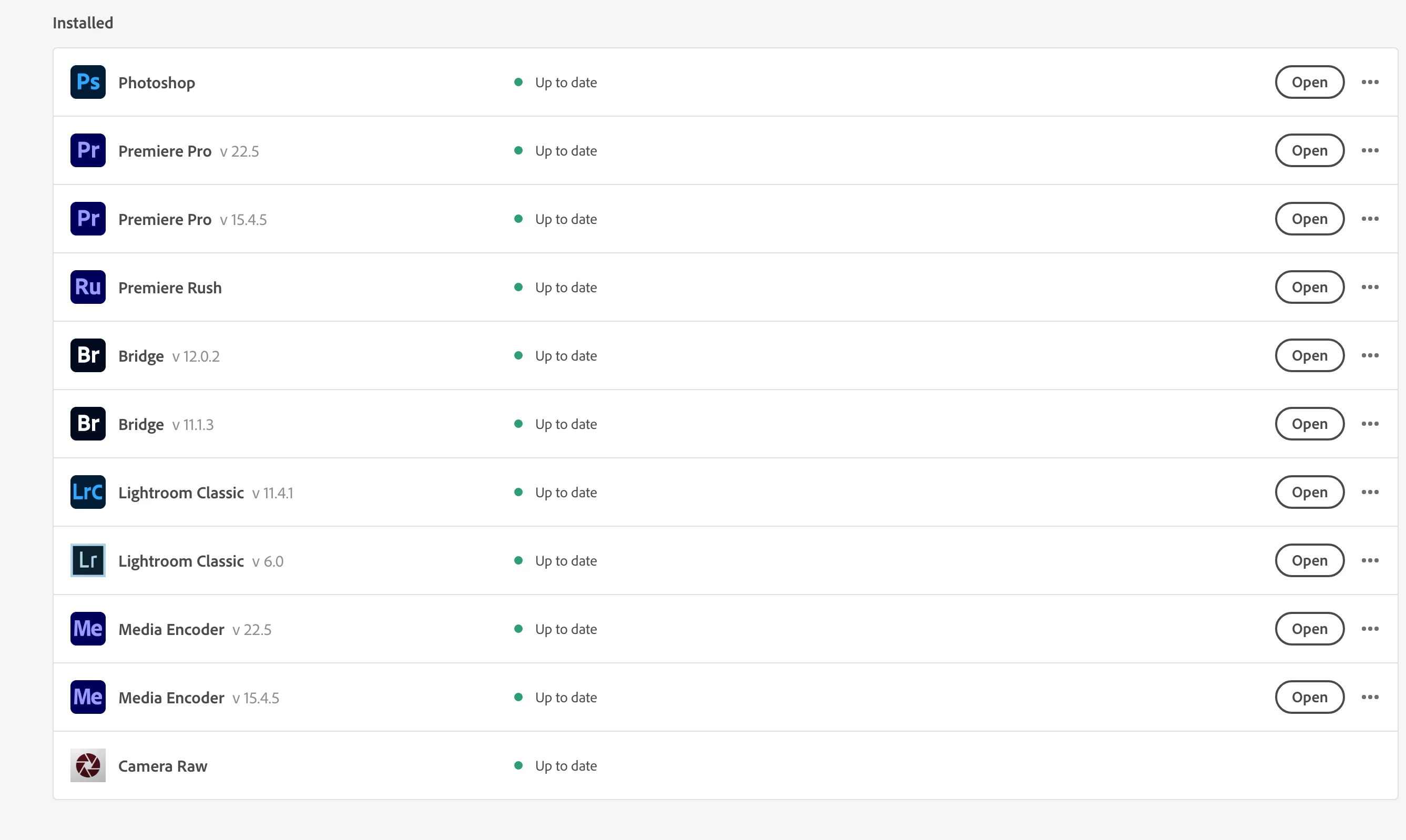Open more options menu for Photoshop

pyautogui.click(x=1370, y=82)
